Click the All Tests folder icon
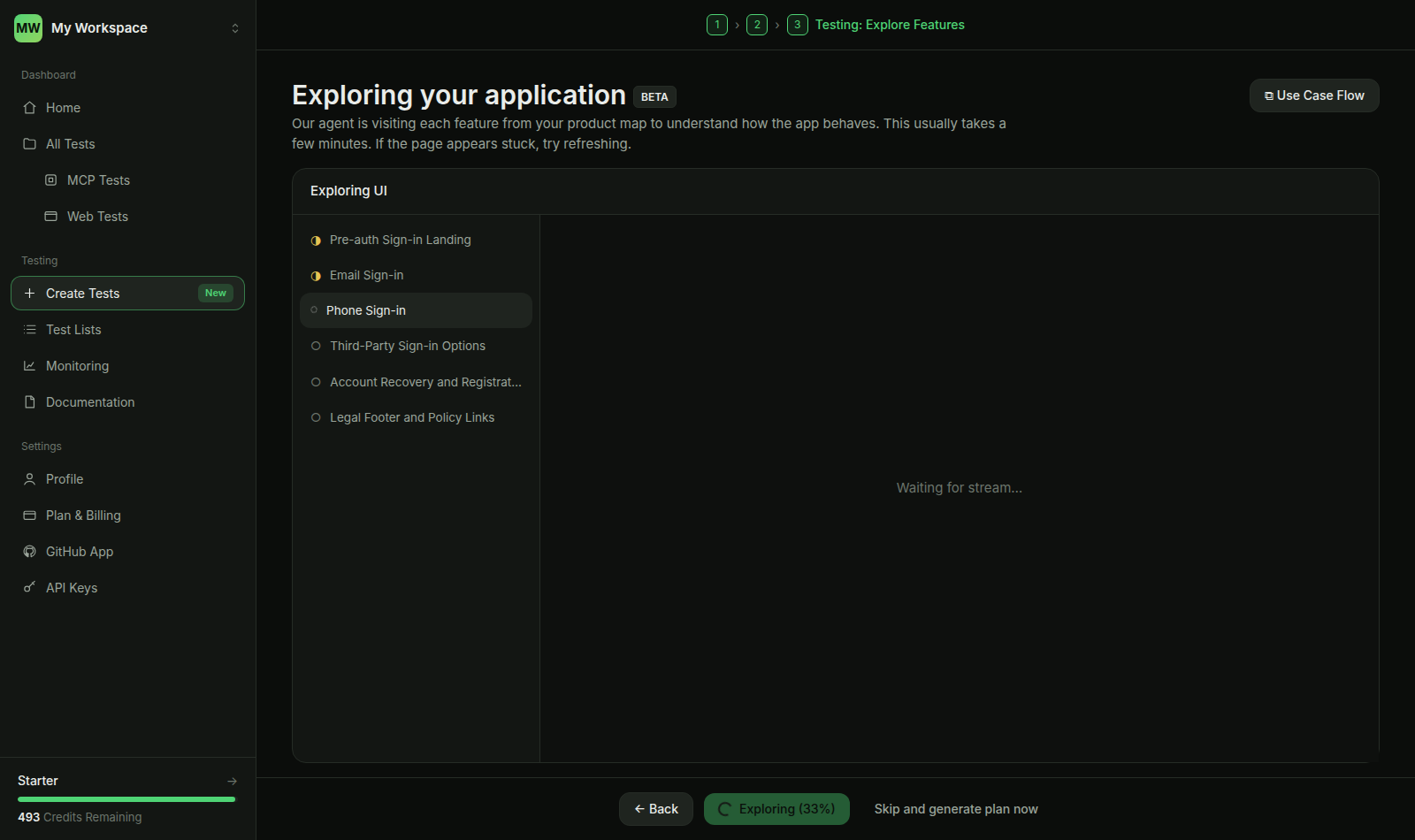Screen dimensions: 1415x840 pyautogui.click(x=29, y=144)
